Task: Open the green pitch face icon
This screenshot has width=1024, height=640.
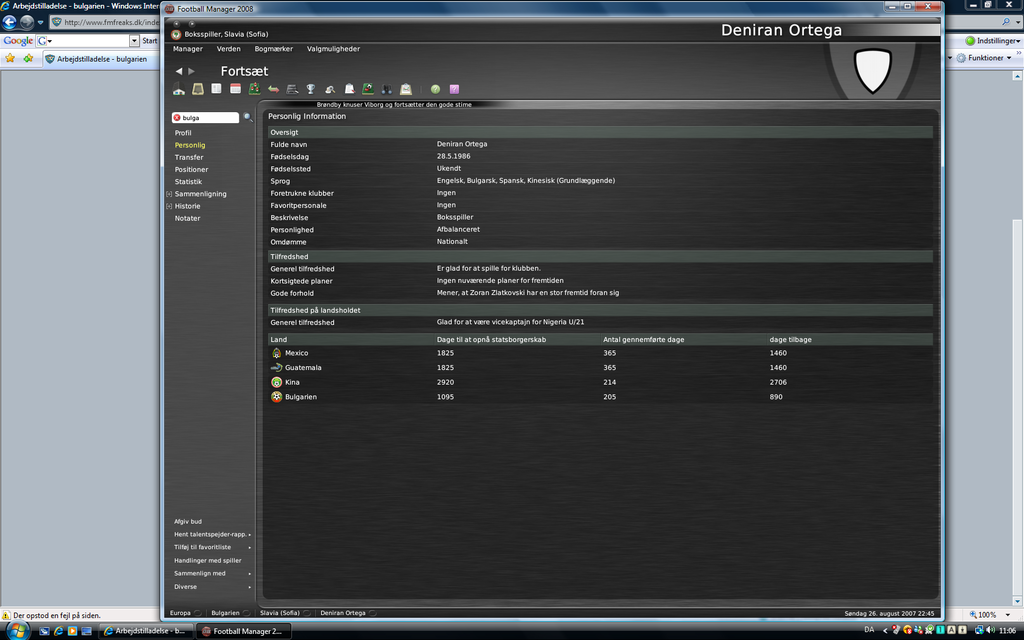Action: tap(368, 89)
